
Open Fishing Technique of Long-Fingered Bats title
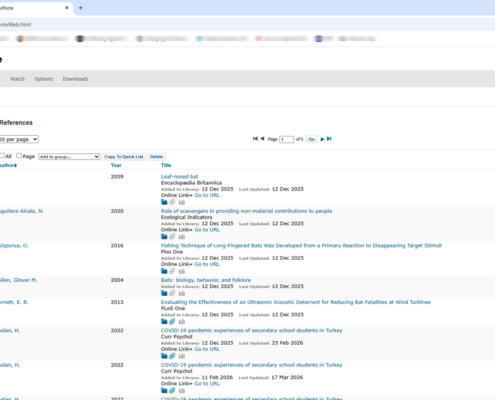[x=301, y=246]
